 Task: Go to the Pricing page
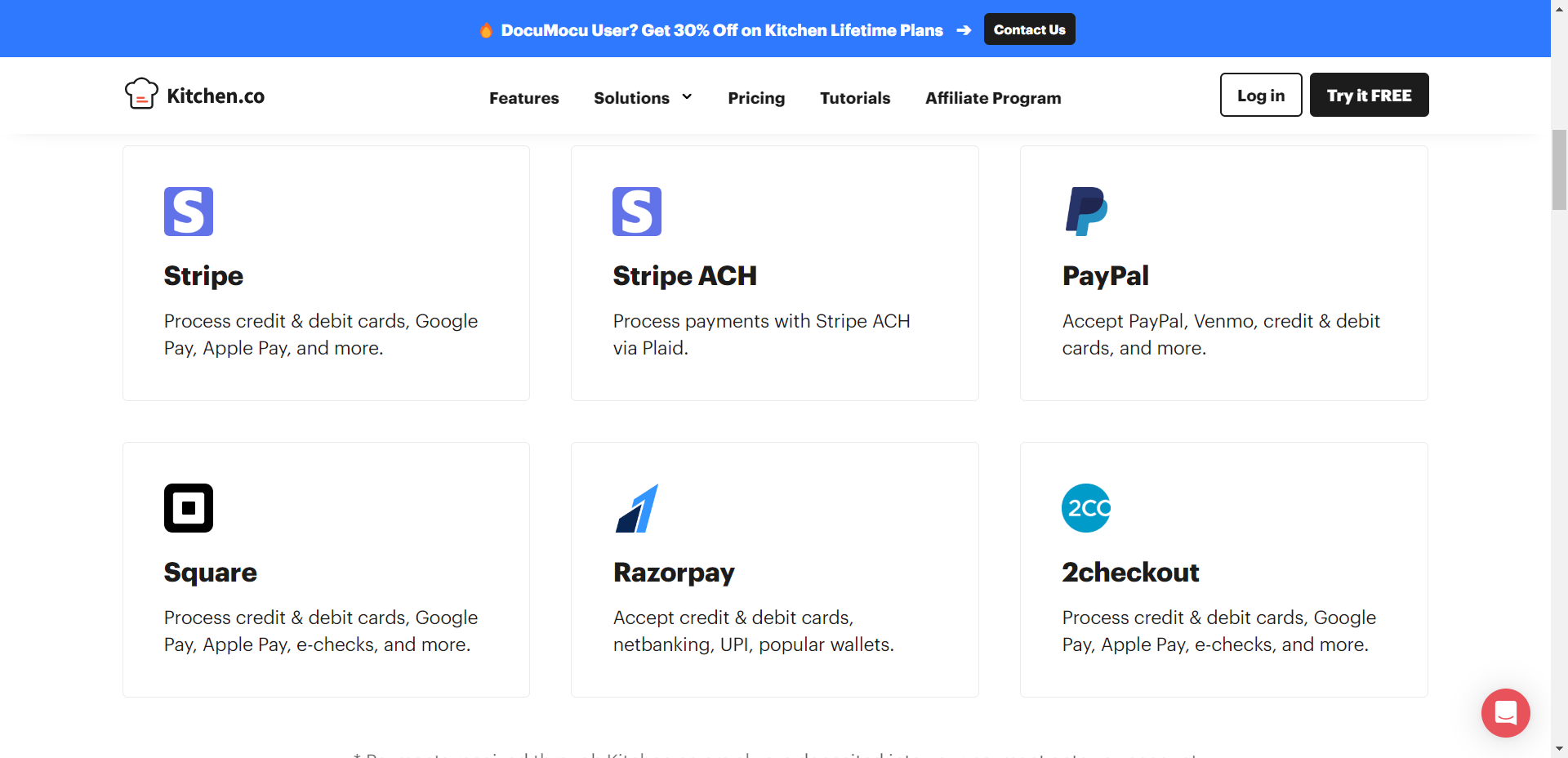tap(756, 98)
